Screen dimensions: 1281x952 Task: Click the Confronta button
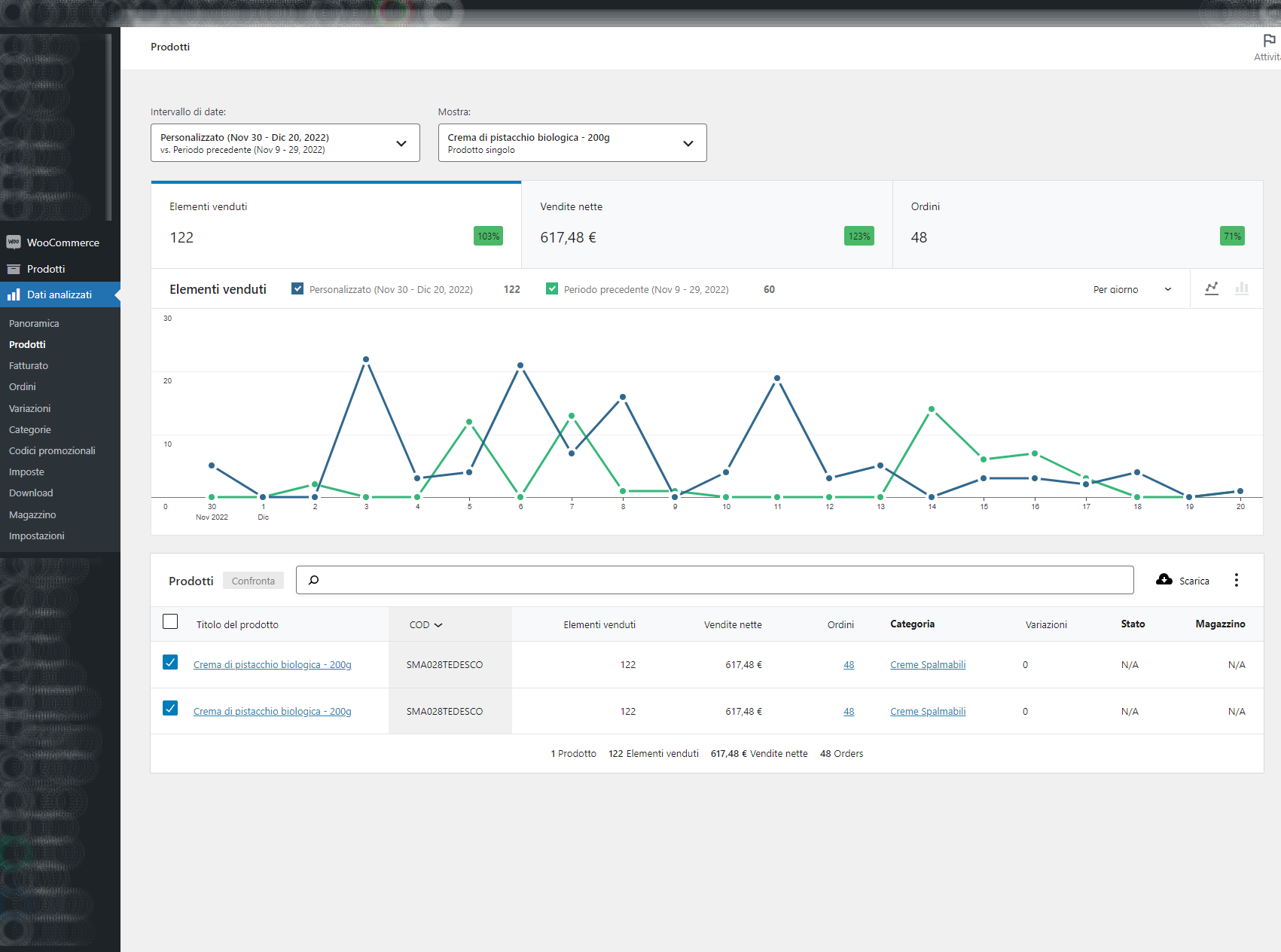(253, 580)
